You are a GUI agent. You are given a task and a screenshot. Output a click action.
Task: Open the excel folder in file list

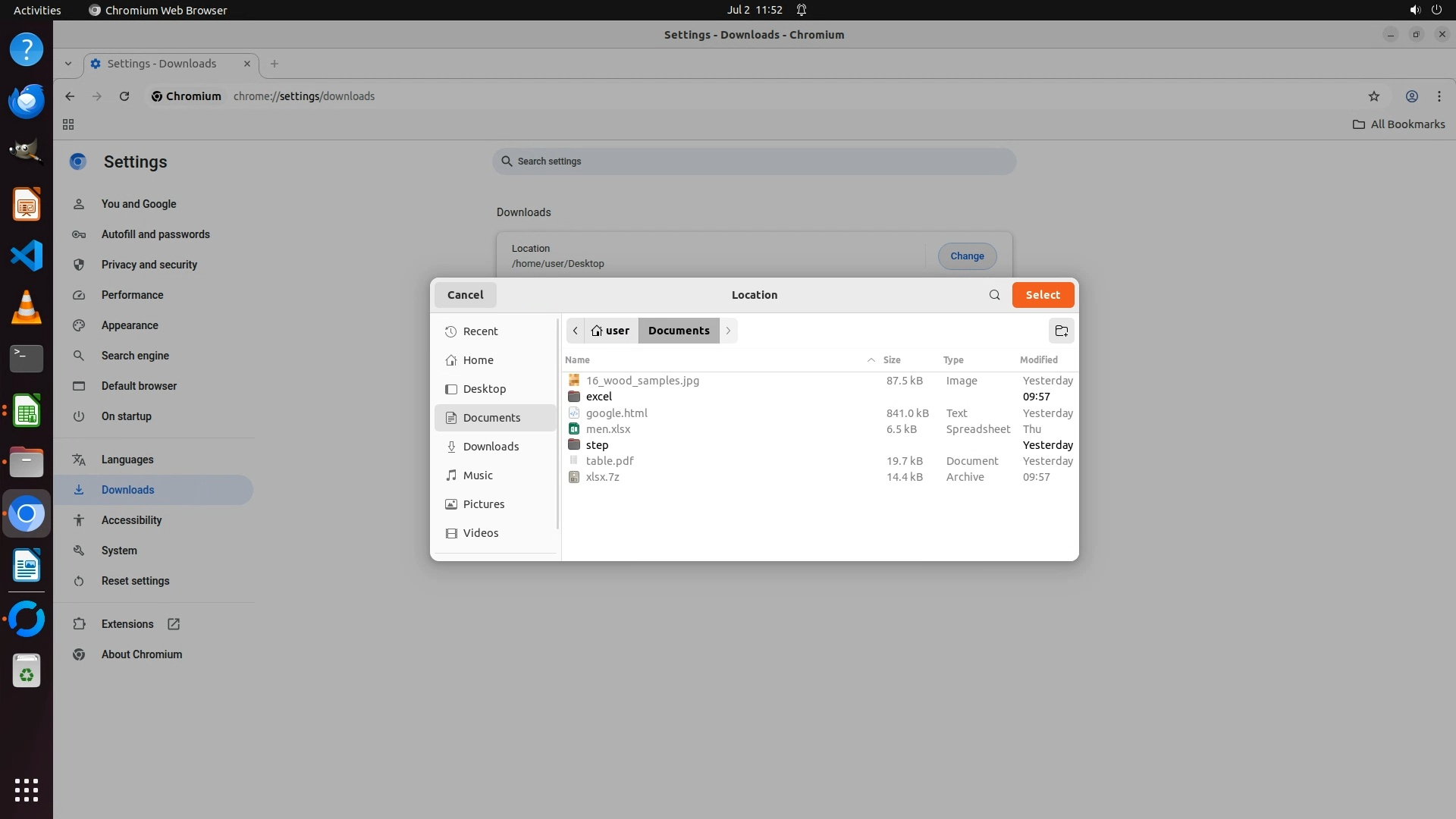(x=598, y=397)
